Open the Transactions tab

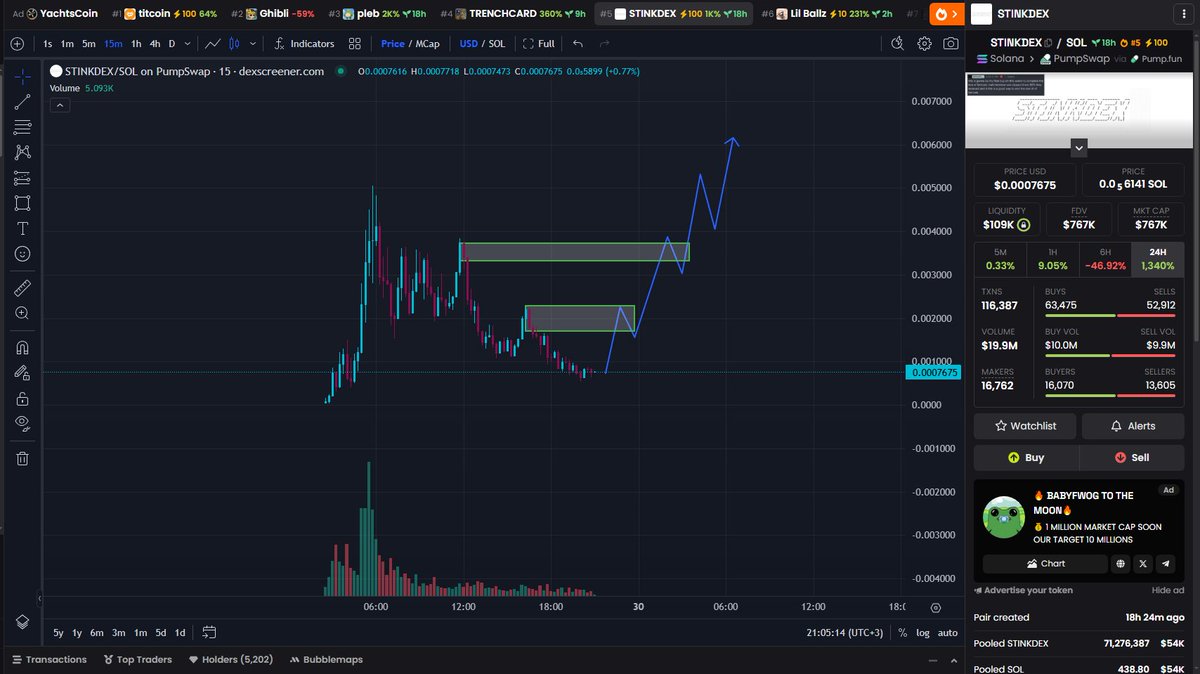pyautogui.click(x=49, y=659)
